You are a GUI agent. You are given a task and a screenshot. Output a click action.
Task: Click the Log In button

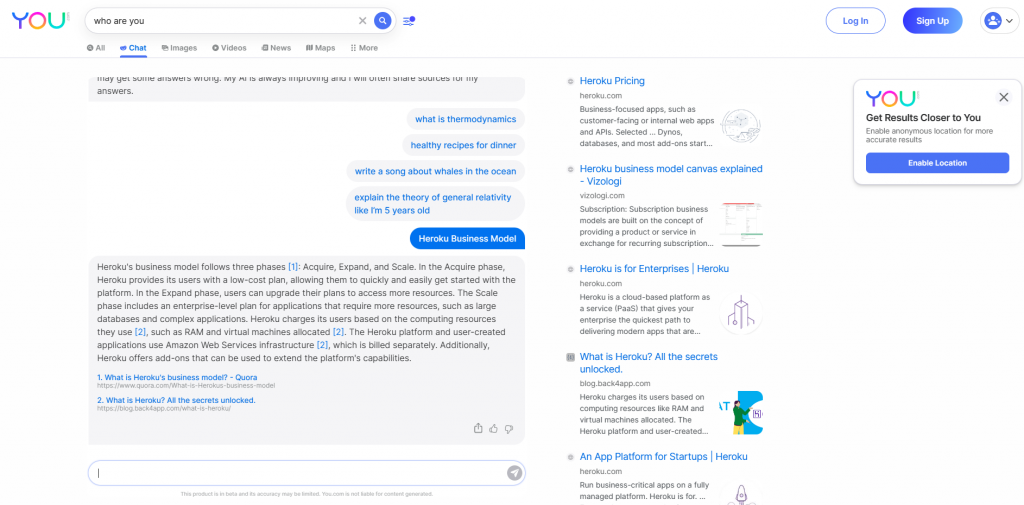856,21
